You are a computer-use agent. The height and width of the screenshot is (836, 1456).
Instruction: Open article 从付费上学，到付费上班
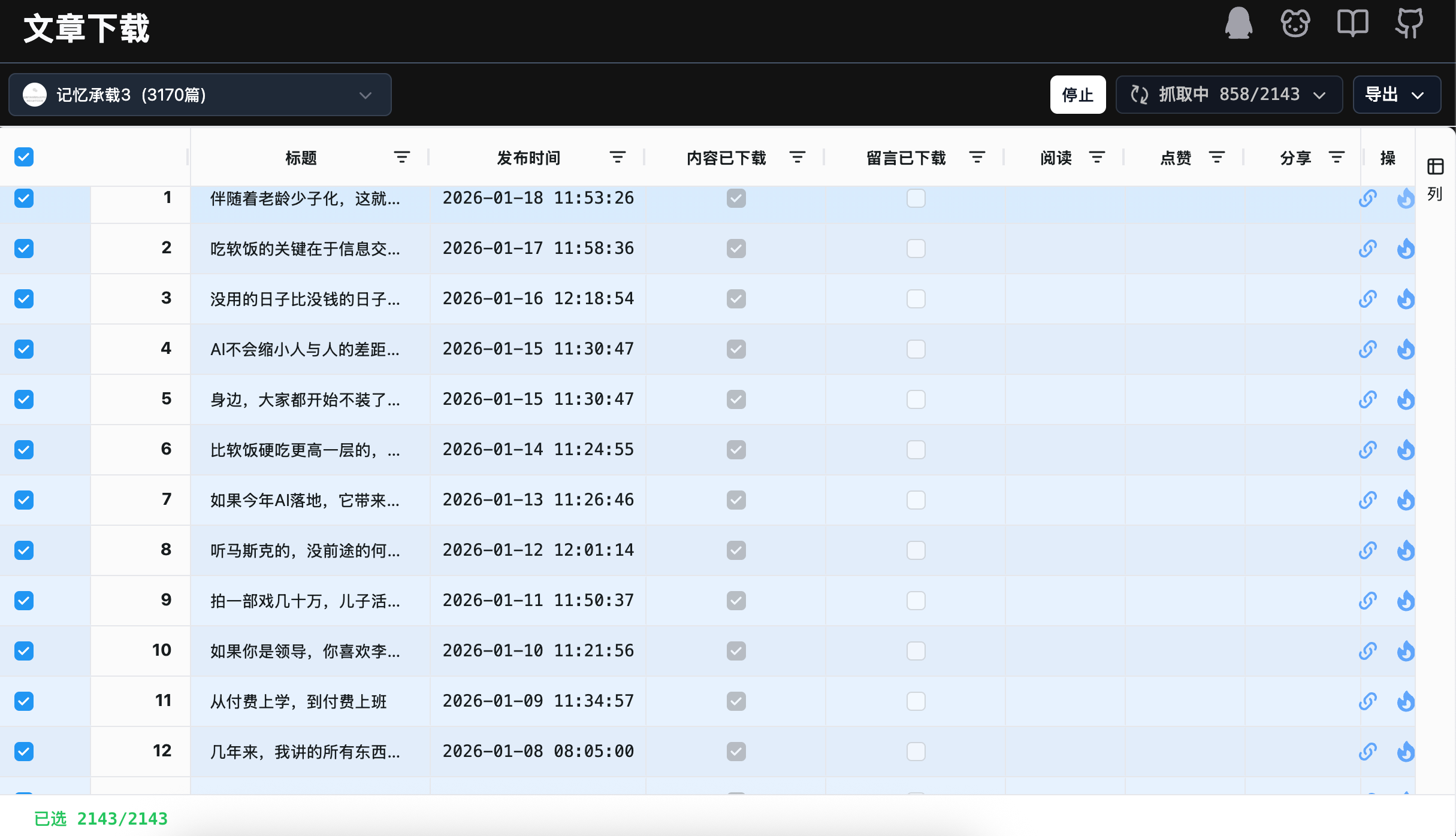point(298,701)
